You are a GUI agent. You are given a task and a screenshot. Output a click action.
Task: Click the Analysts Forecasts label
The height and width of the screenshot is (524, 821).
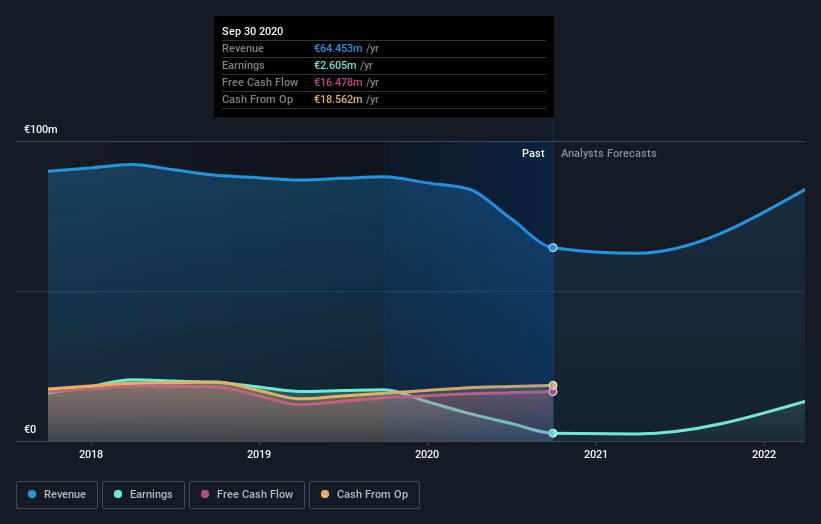coord(608,153)
